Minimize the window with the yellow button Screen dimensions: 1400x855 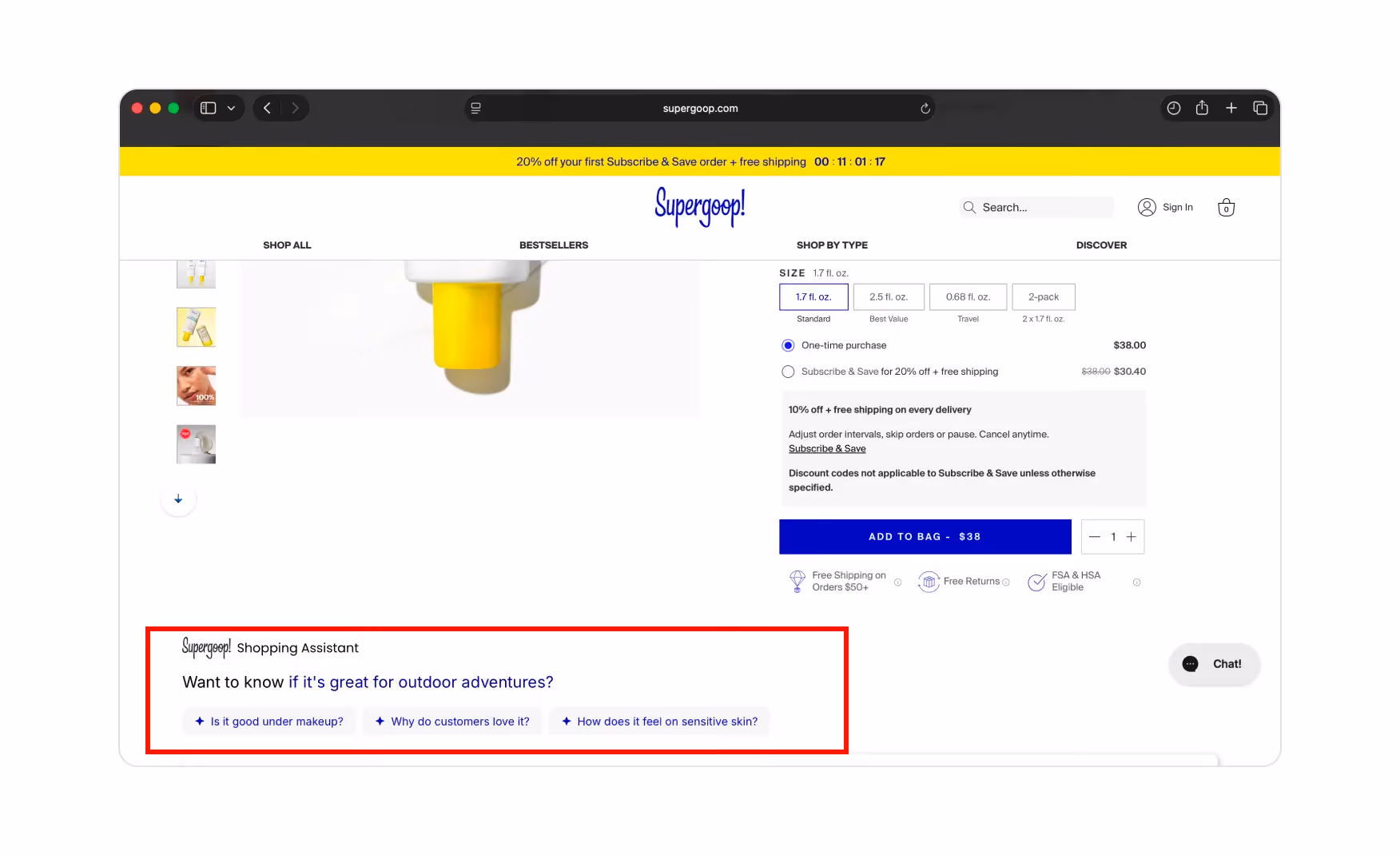tap(156, 108)
